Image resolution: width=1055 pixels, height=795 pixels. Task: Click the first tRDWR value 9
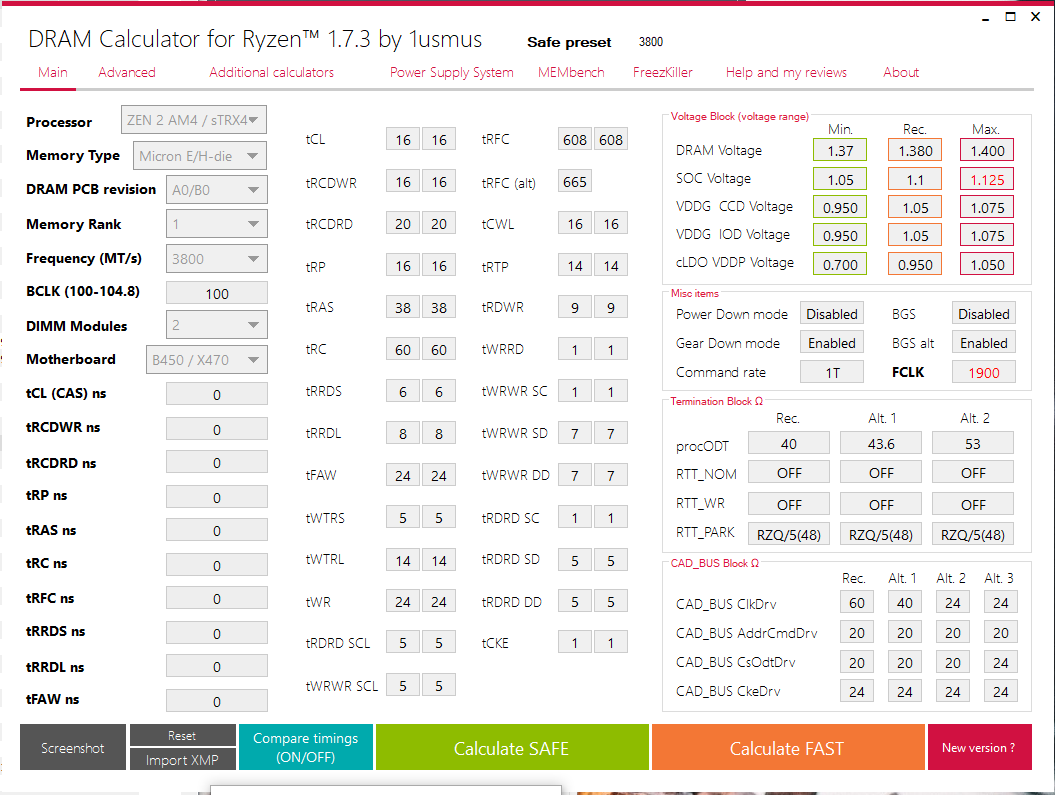575,307
